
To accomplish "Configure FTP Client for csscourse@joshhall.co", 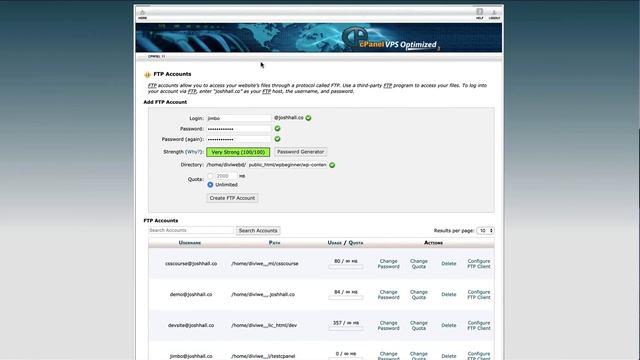I will pos(479,264).
